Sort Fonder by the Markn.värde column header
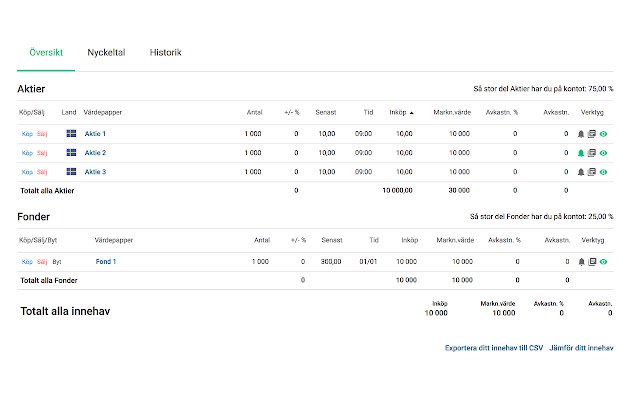 coord(455,240)
